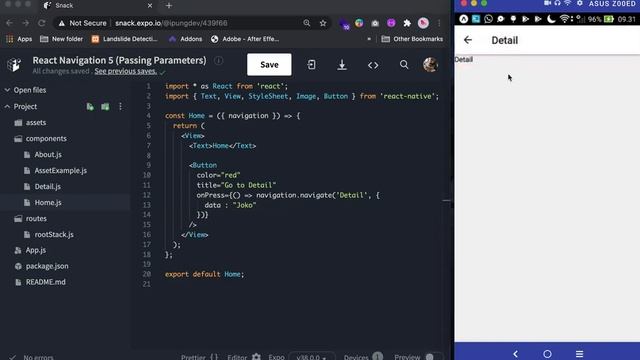Toggle the Preview switch

coord(433,357)
